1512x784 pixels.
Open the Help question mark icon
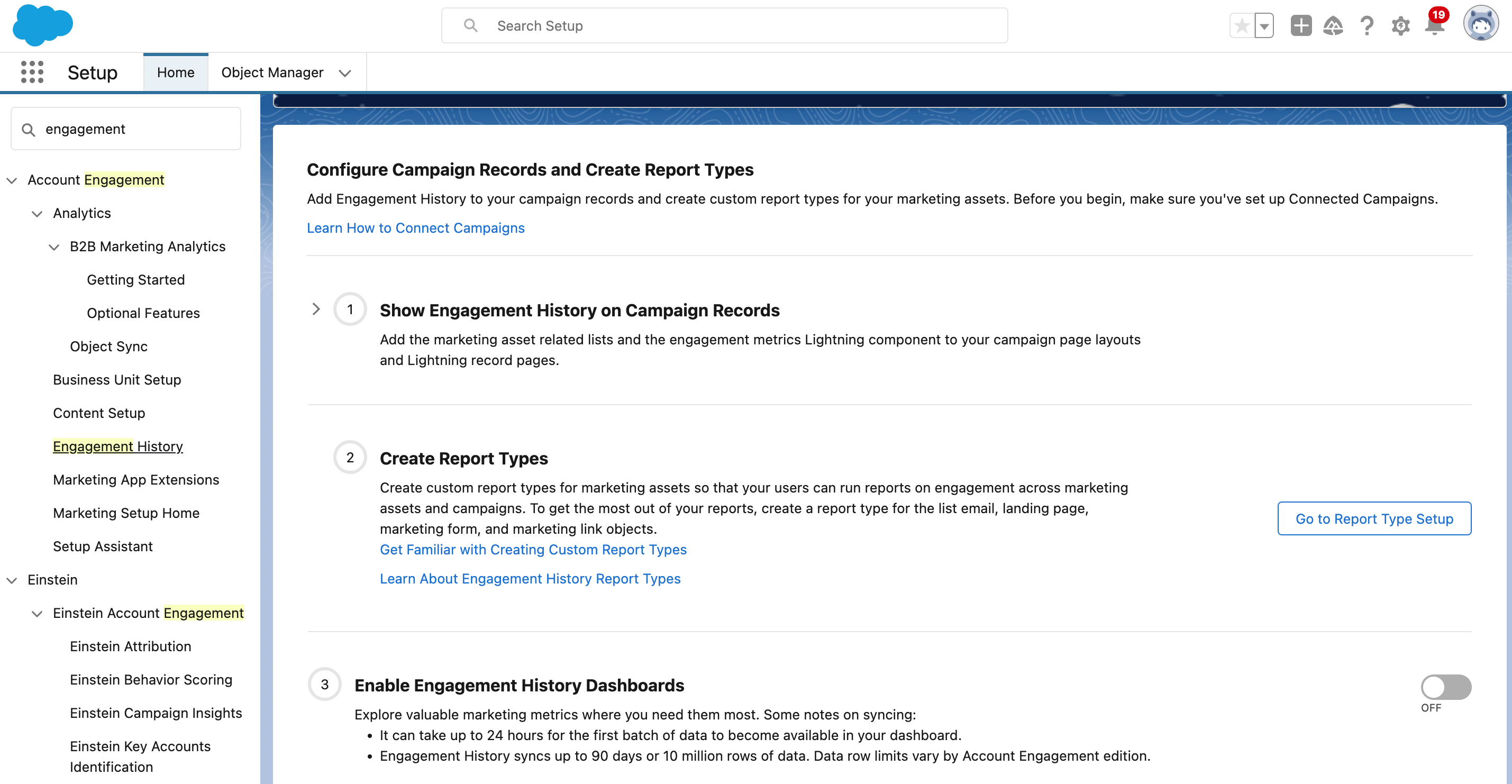(1367, 26)
